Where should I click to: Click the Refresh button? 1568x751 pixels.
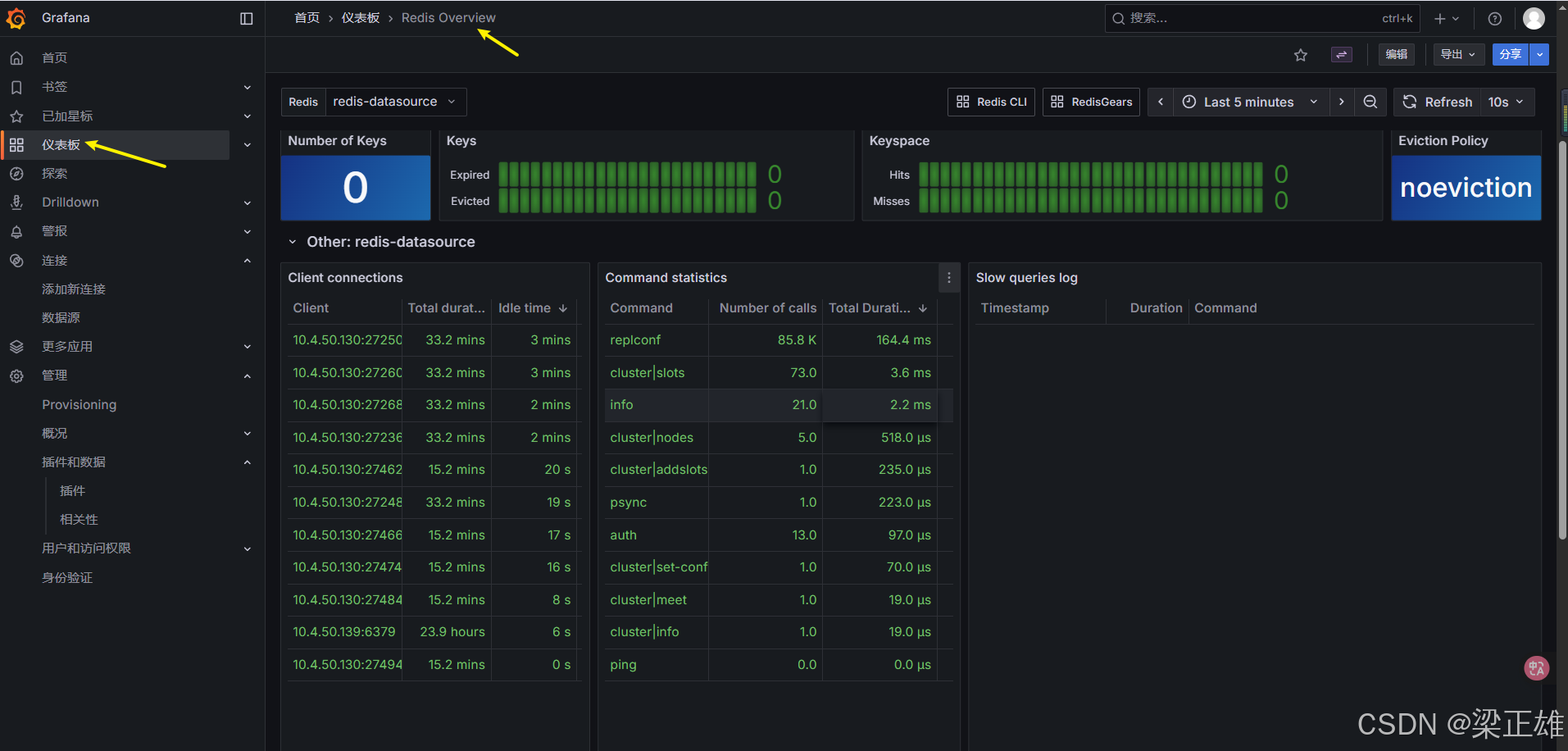coord(1438,102)
